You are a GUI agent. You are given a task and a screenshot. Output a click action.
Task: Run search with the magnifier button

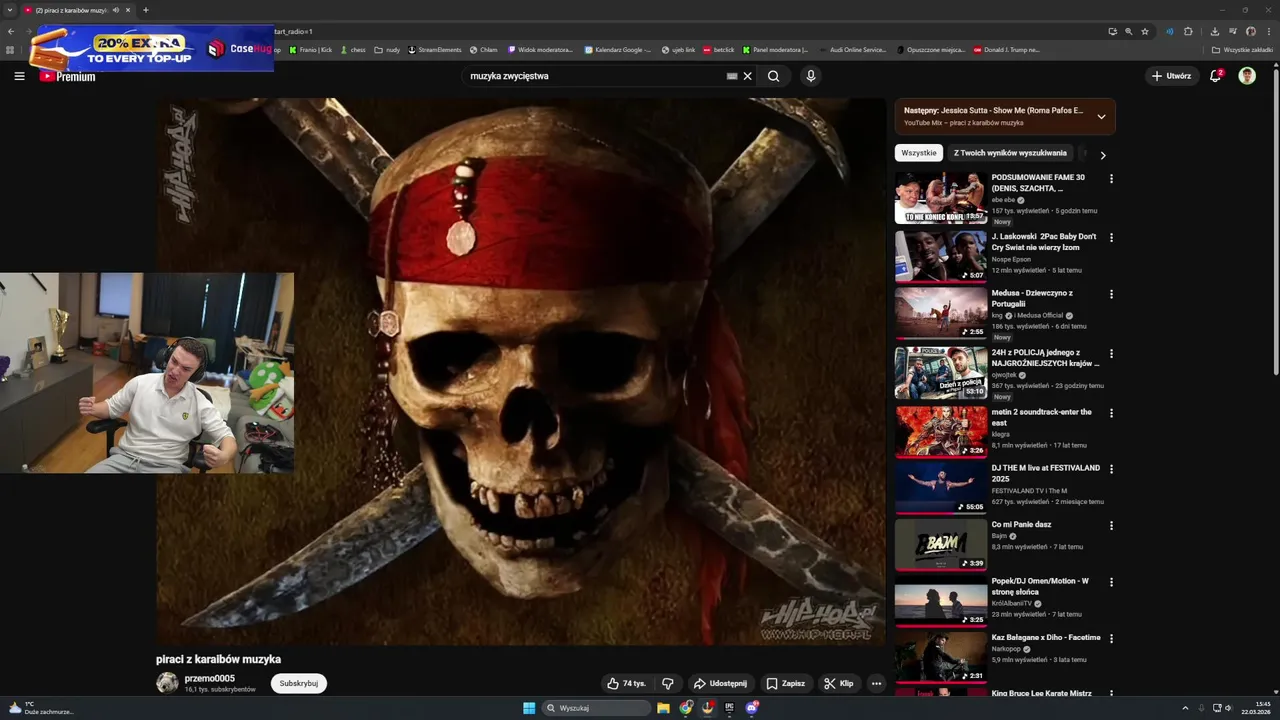pyautogui.click(x=773, y=76)
